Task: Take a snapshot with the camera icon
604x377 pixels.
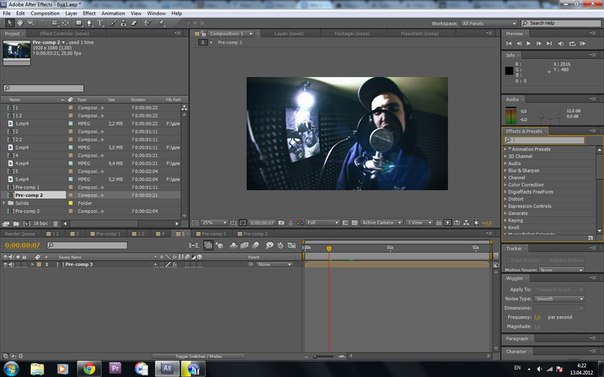Action: tap(281, 223)
